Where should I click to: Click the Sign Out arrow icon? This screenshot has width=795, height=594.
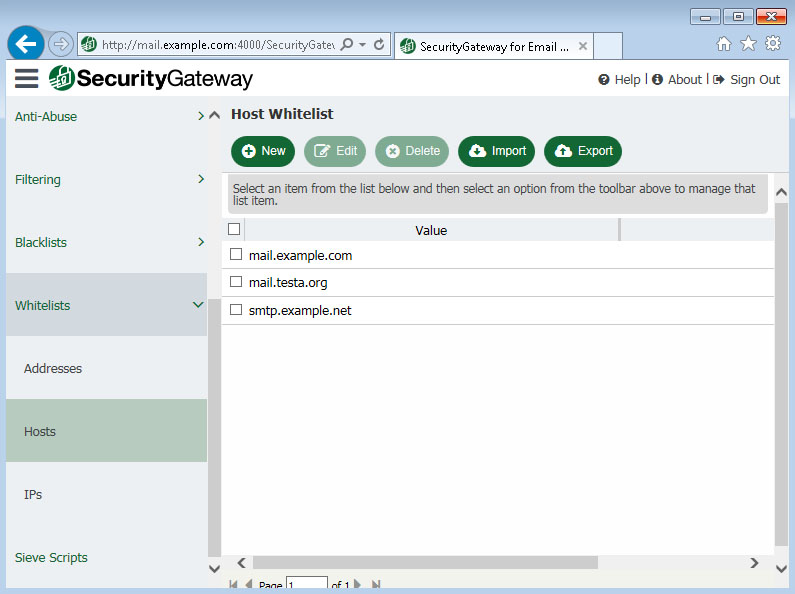click(x=718, y=80)
